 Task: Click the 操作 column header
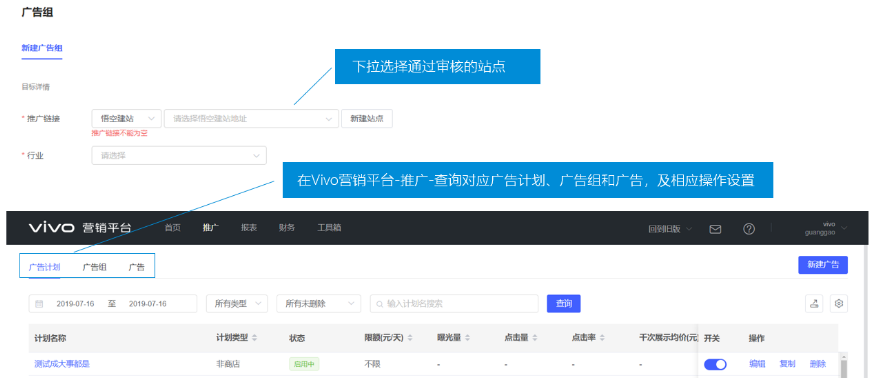click(x=756, y=338)
